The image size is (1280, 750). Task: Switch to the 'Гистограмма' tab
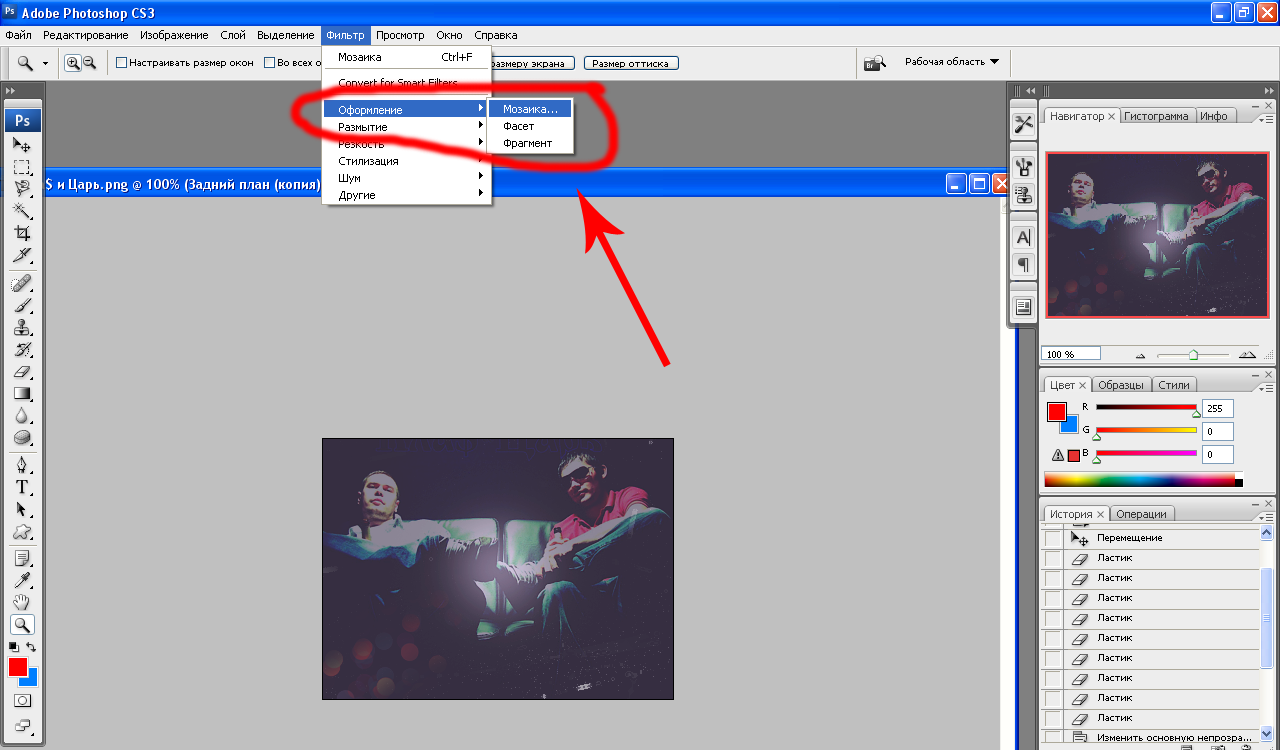tap(1156, 116)
